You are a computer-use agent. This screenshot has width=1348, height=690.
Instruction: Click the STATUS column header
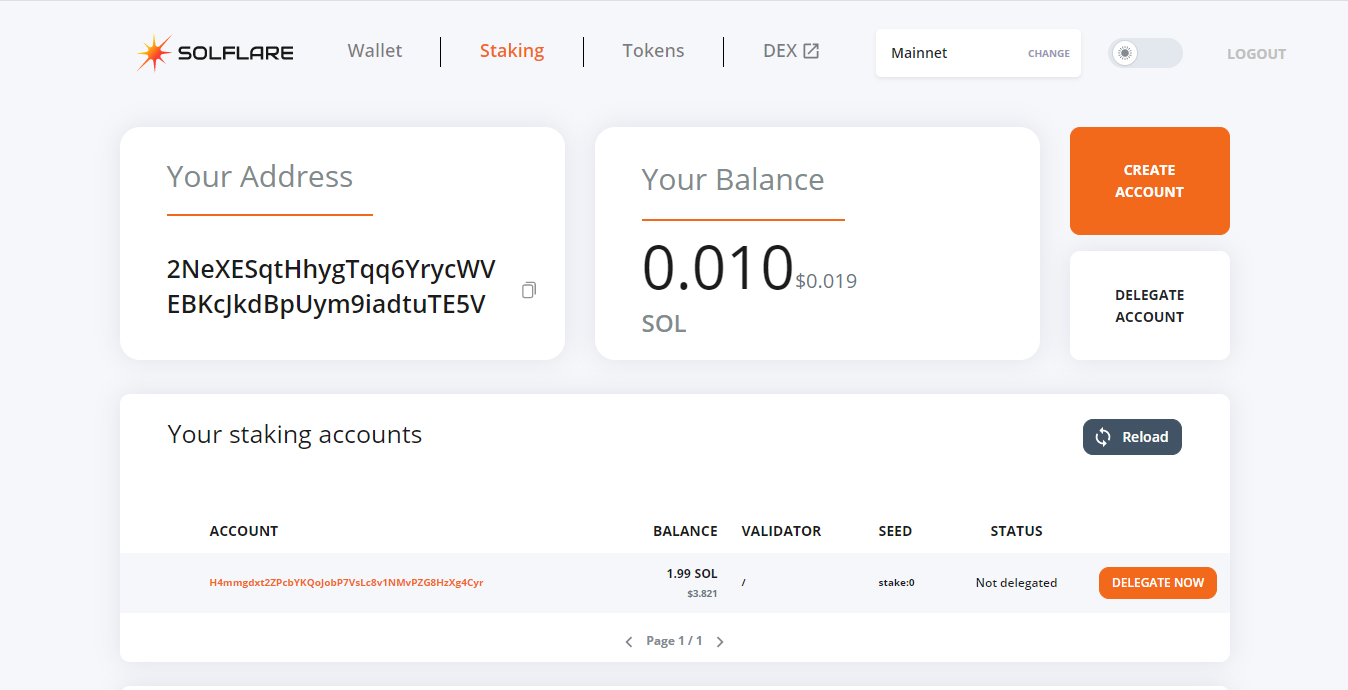[1016, 531]
